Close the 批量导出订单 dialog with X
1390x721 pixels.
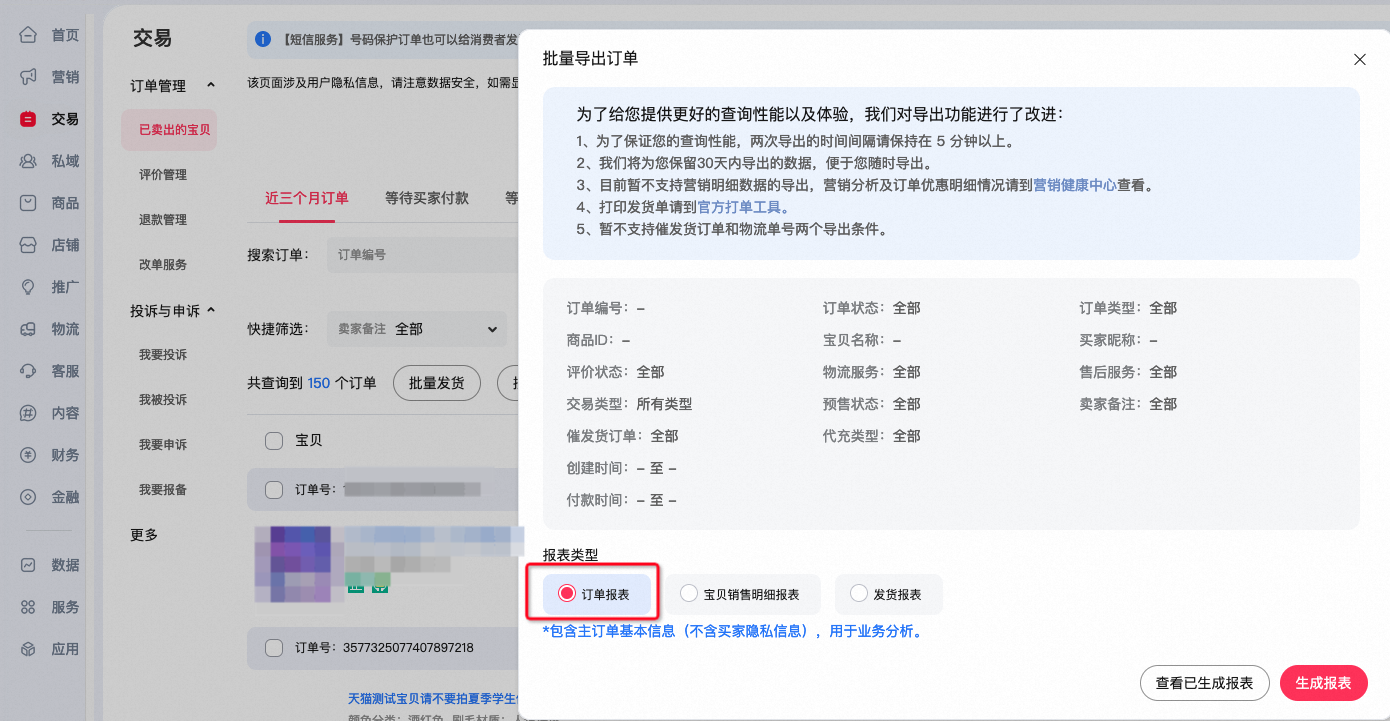(1359, 59)
